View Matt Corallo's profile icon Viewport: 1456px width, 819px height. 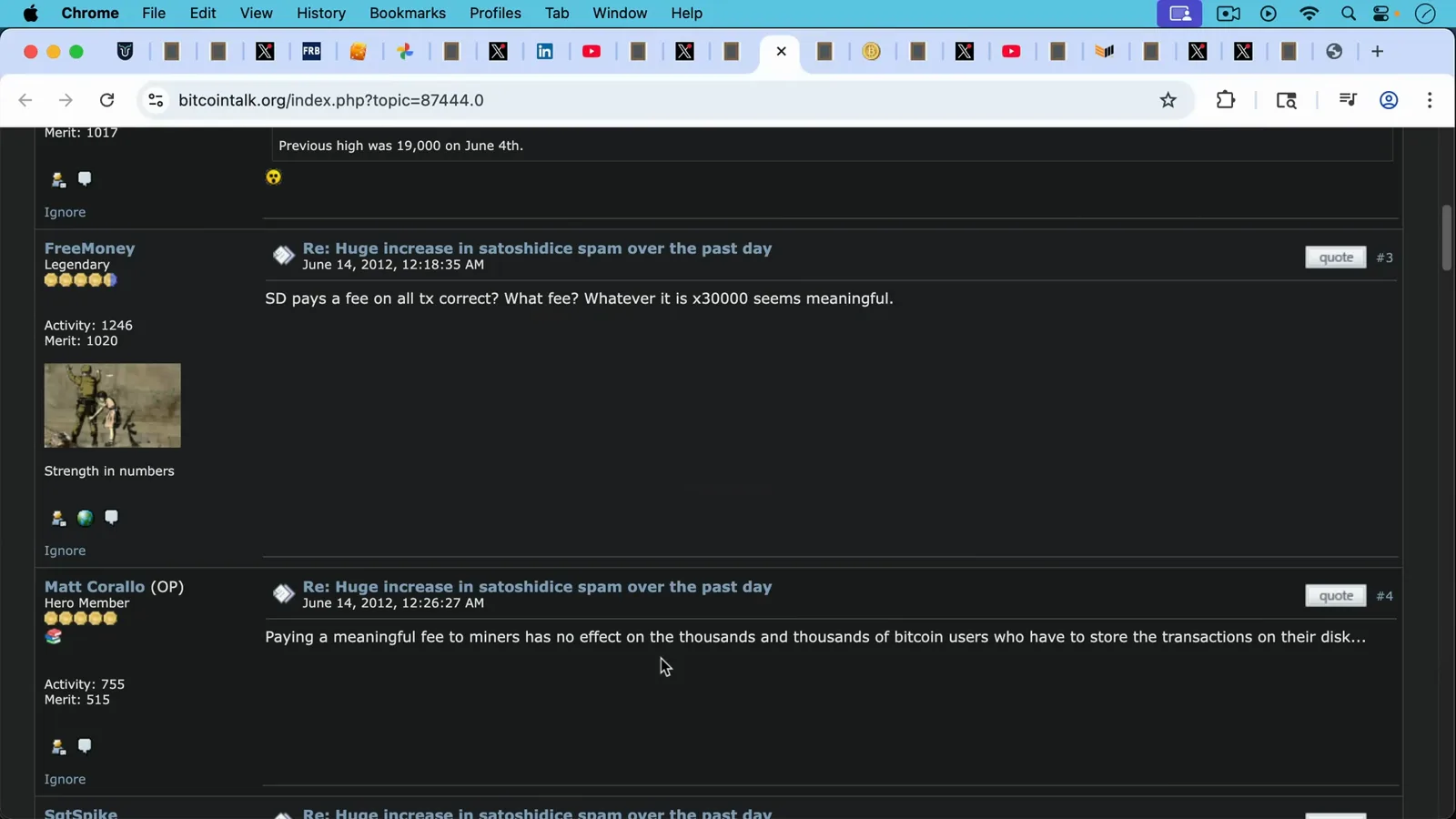pos(58,747)
